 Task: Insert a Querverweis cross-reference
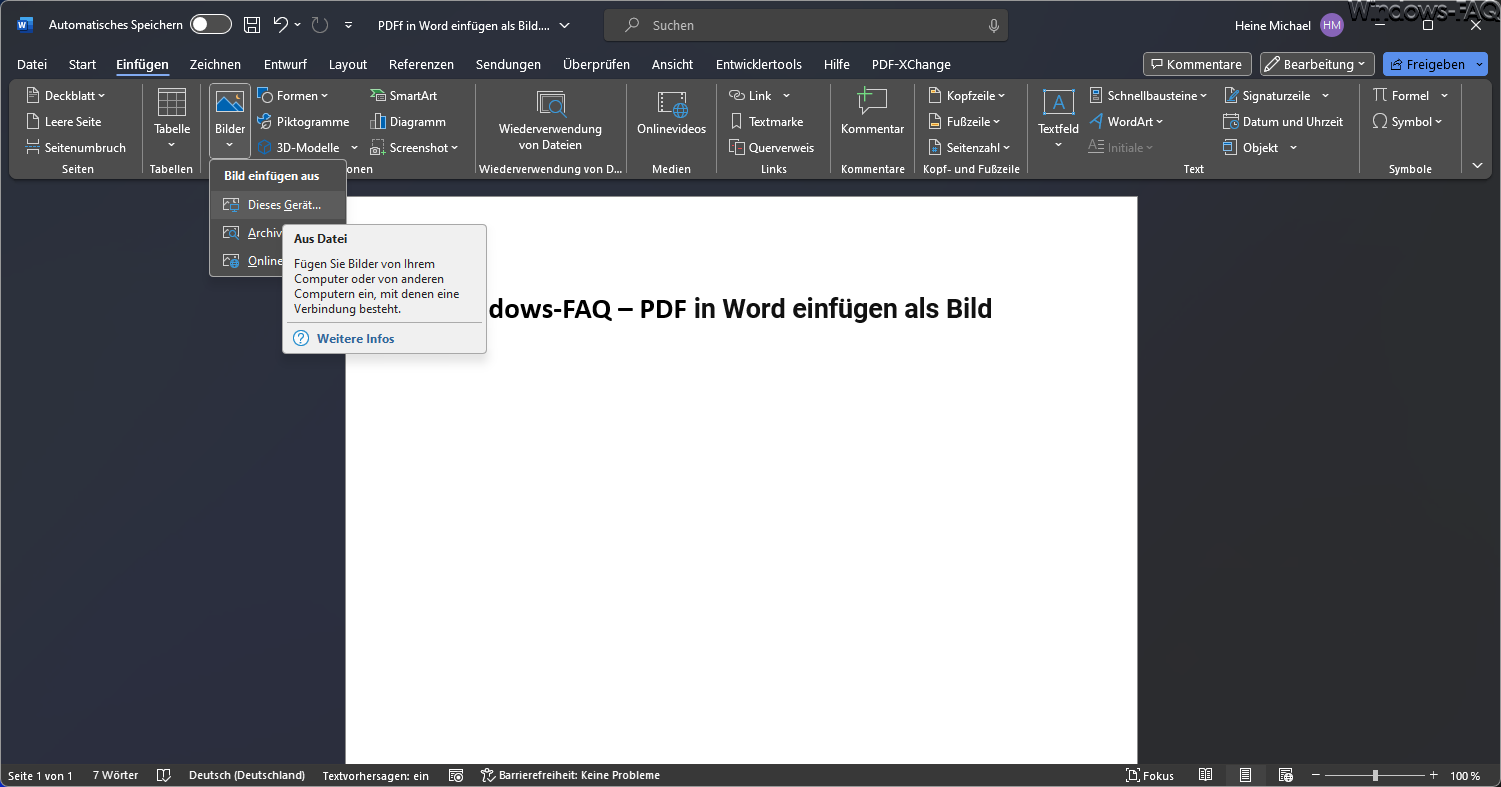[771, 148]
